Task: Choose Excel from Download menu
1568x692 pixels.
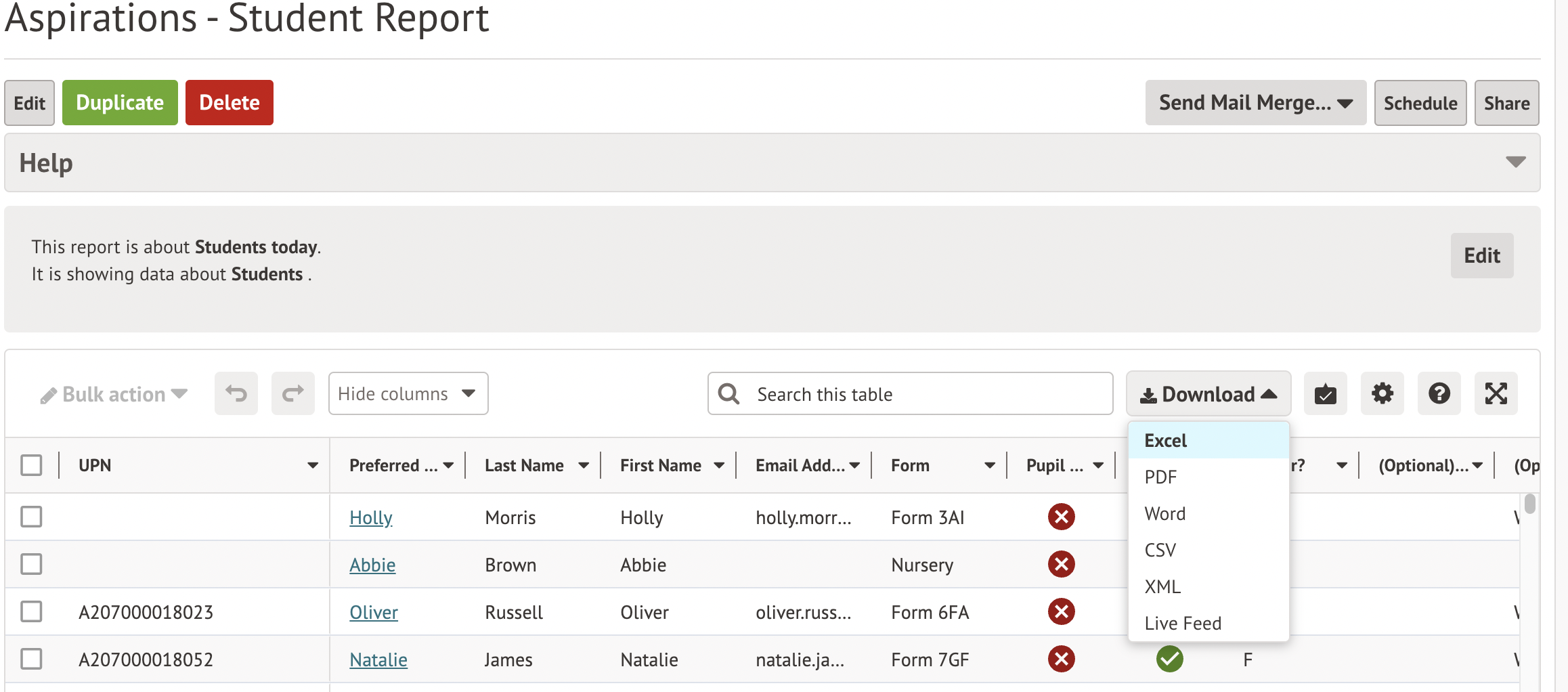Action: pyautogui.click(x=1165, y=441)
